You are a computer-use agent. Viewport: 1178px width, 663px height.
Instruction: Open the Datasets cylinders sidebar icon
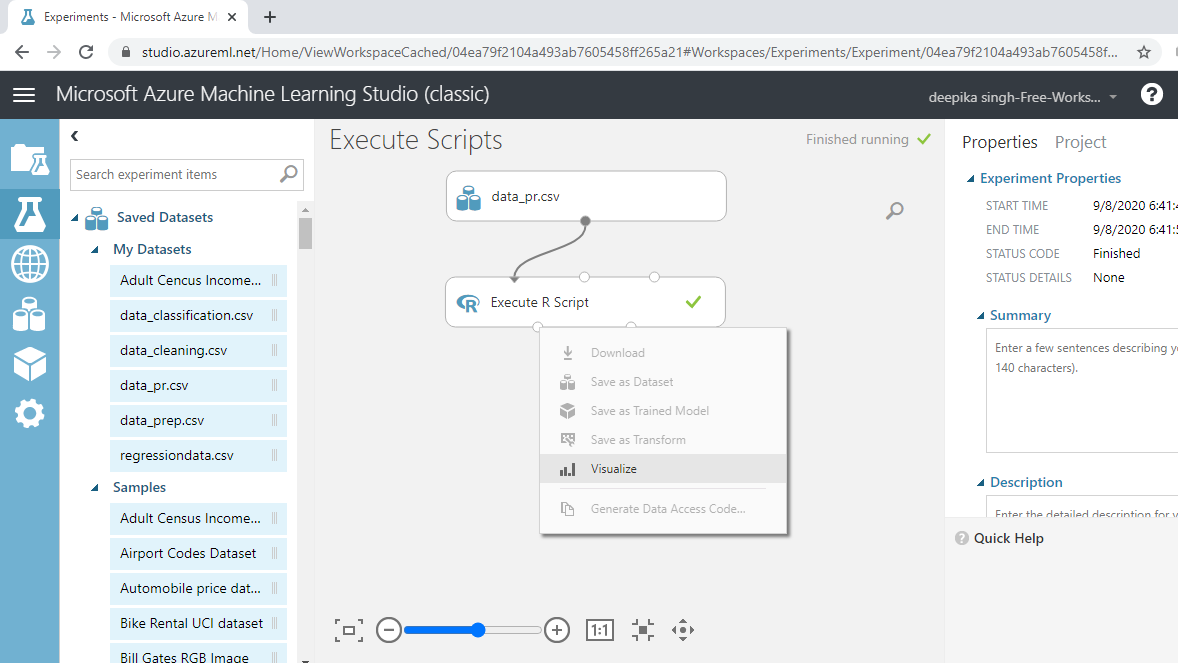click(x=30, y=314)
